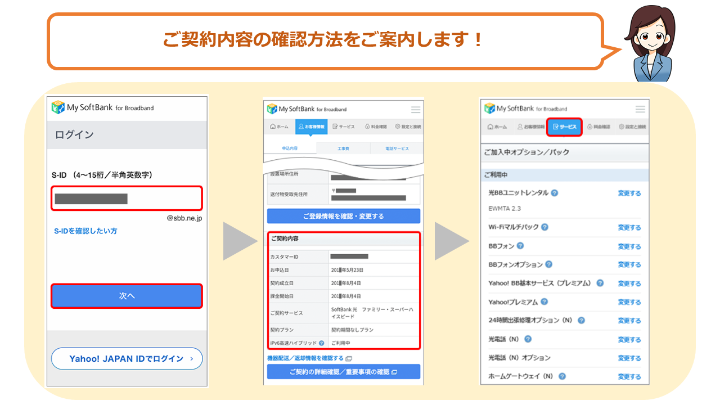This screenshot has height=405, width=720.
Task: Open help icon beside BBフォンオプション
Action: pyautogui.click(x=549, y=264)
